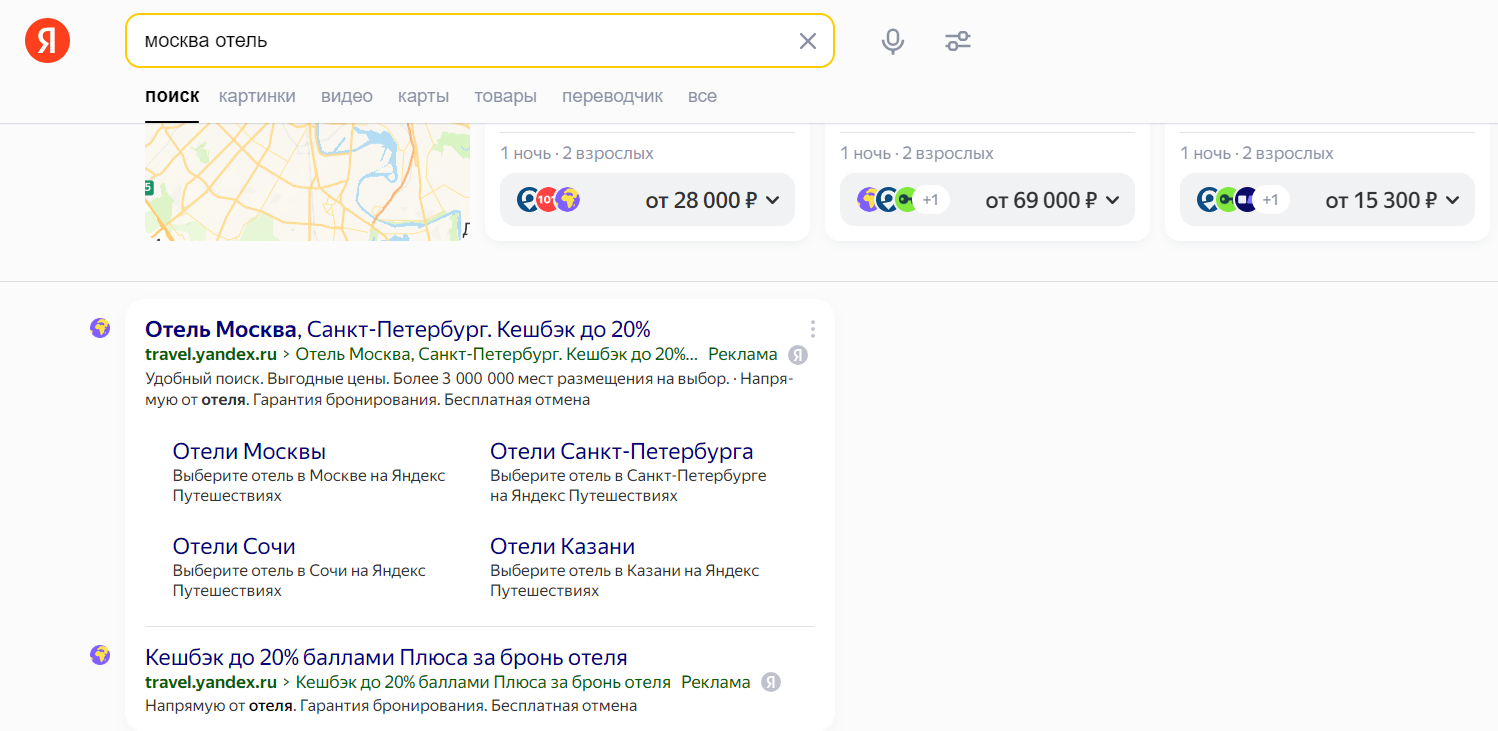Switch to the "видео" tab
This screenshot has height=731, width=1498.
(x=347, y=96)
